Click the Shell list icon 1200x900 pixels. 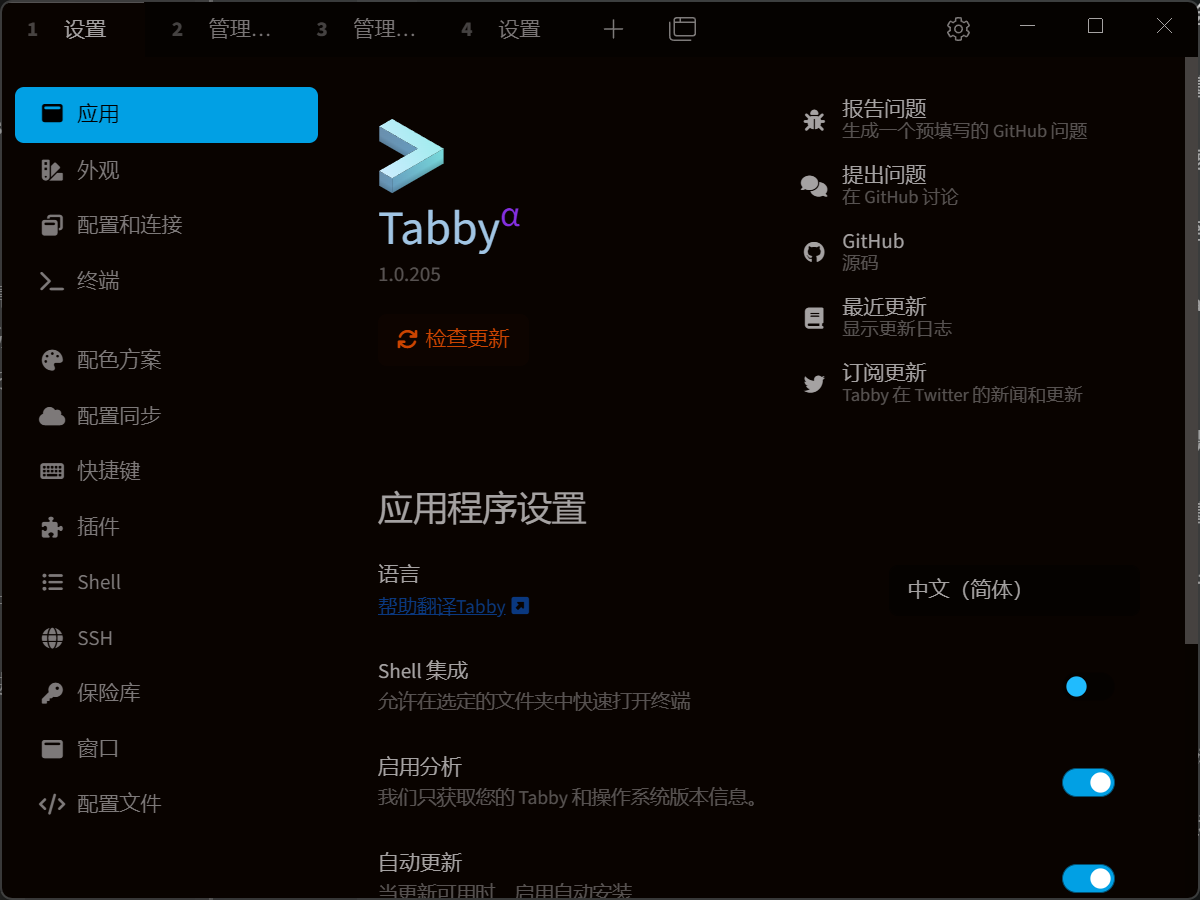[x=52, y=582]
